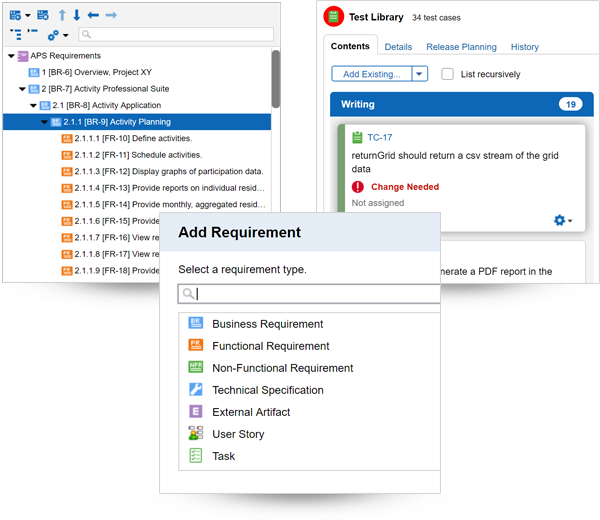Click the blue BR icon in type list
The height and width of the screenshot is (520, 600).
[x=196, y=323]
